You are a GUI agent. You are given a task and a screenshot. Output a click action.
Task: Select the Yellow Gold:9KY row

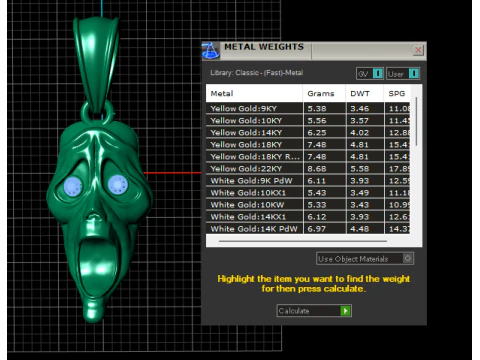pos(308,108)
